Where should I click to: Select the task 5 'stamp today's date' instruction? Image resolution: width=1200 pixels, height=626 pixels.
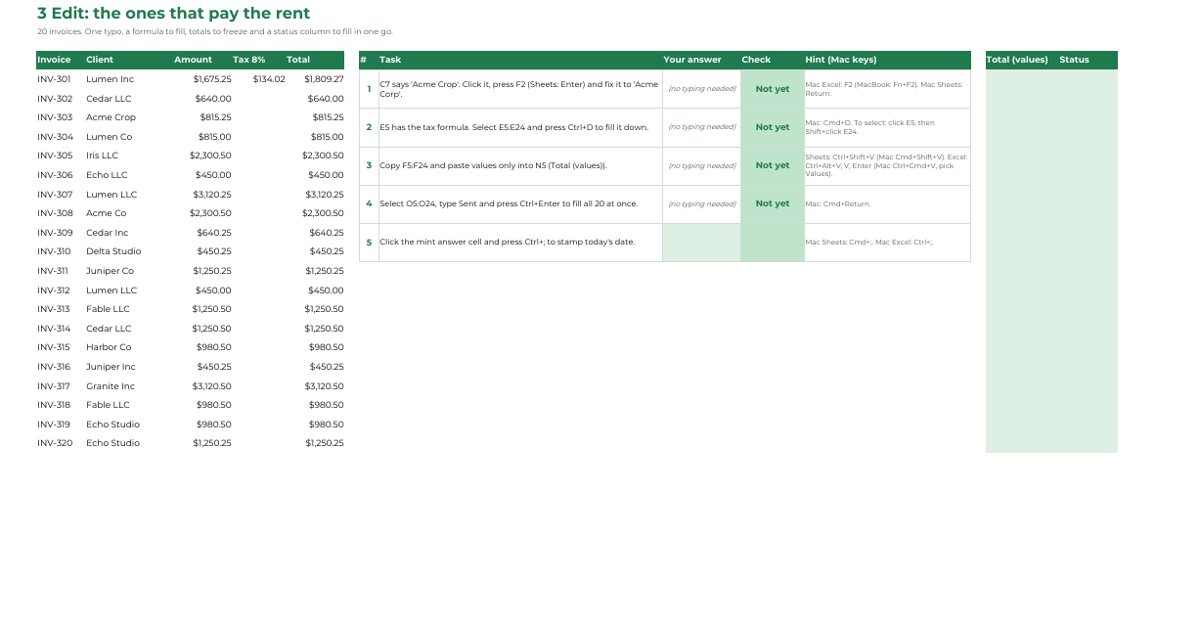(x=520, y=242)
